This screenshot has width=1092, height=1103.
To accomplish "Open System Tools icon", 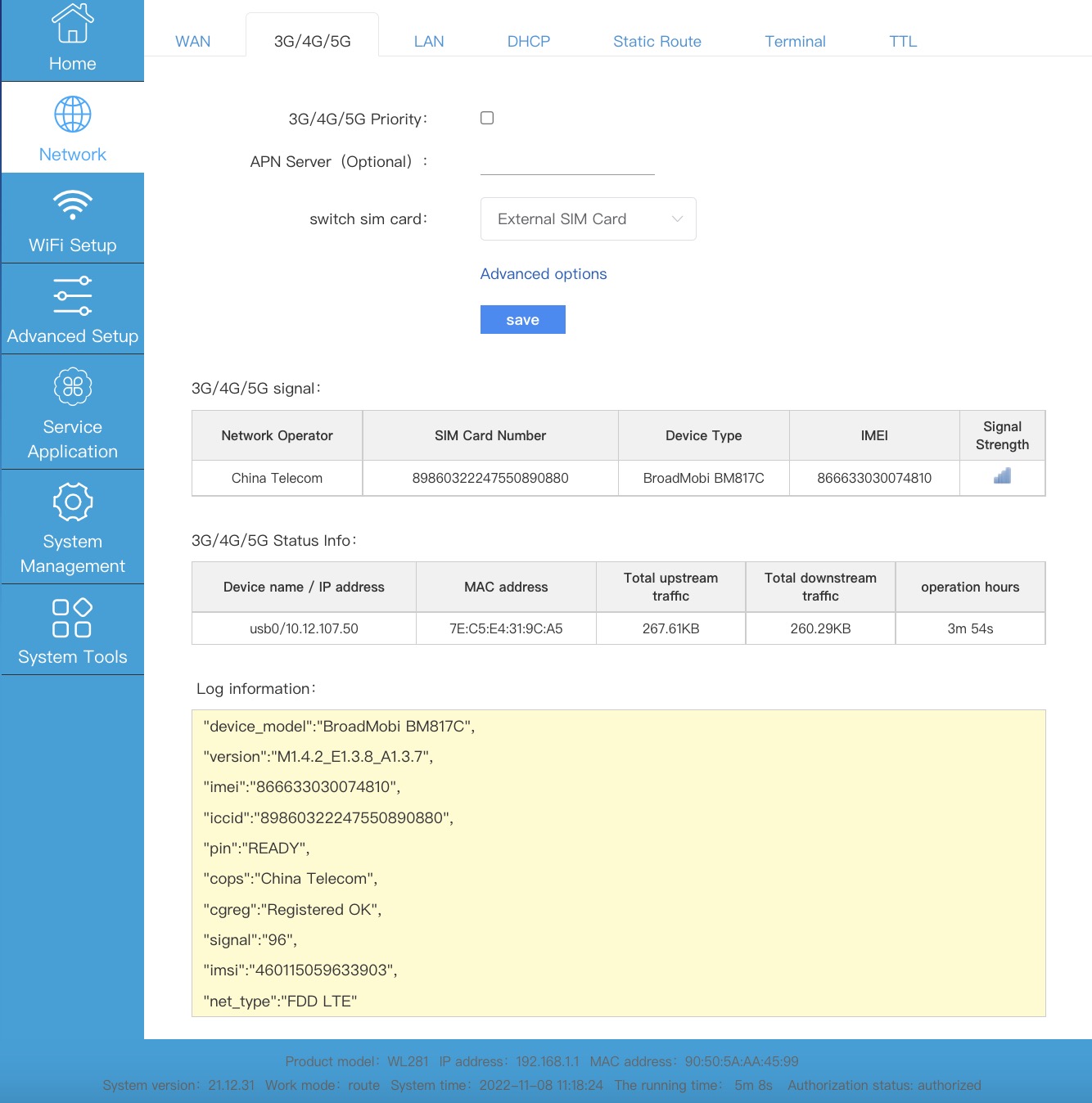I will tap(72, 618).
